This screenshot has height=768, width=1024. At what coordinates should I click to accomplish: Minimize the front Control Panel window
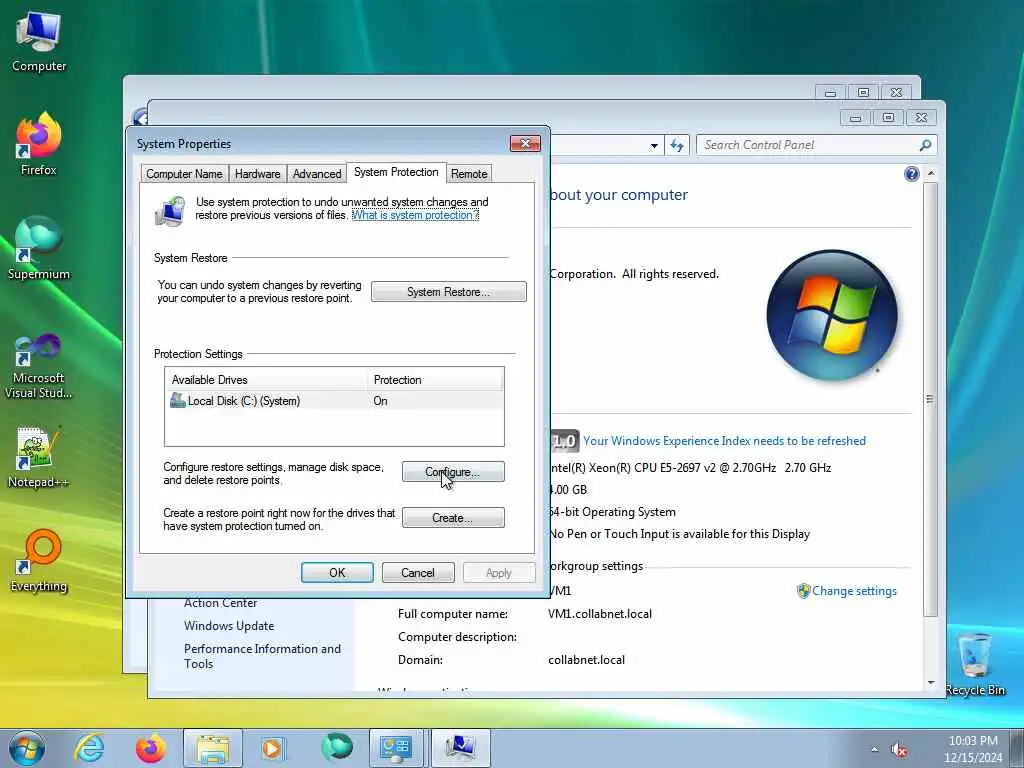pyautogui.click(x=856, y=118)
